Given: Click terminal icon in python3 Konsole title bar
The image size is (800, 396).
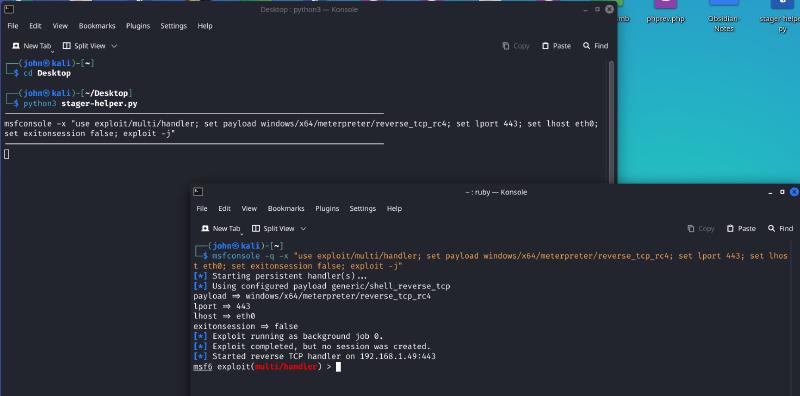Looking at the screenshot, I should click(8, 9).
